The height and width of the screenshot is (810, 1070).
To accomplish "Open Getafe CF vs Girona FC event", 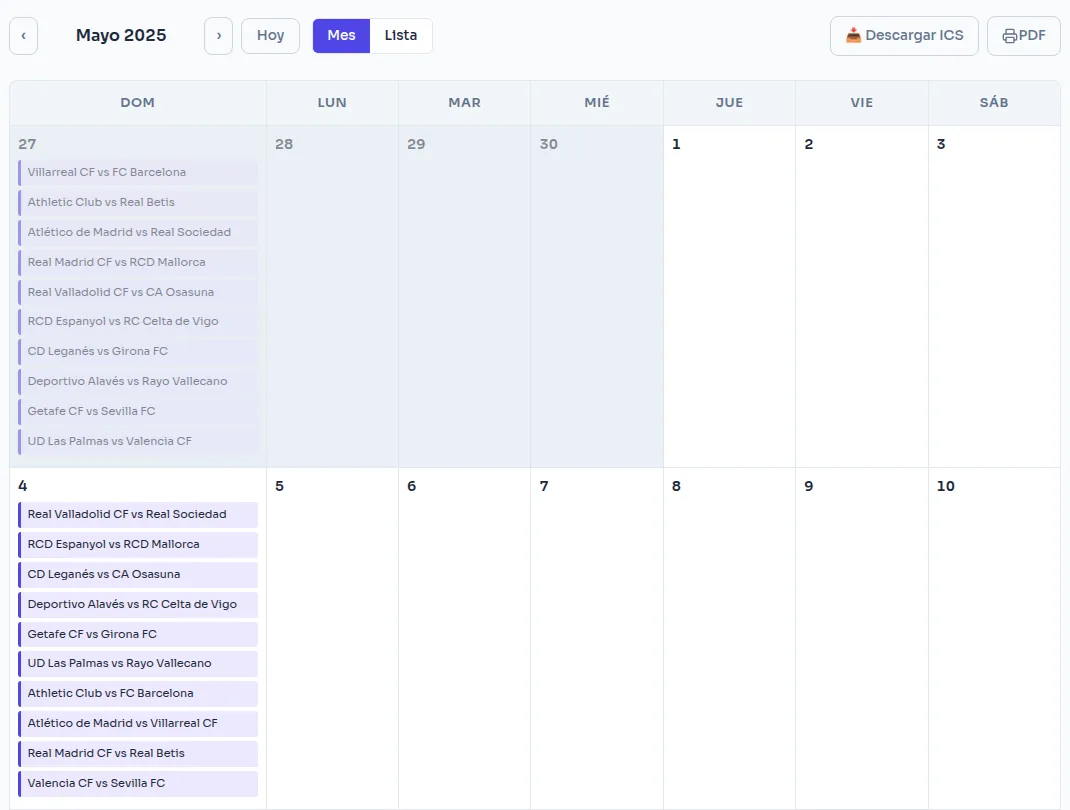I will point(138,635).
